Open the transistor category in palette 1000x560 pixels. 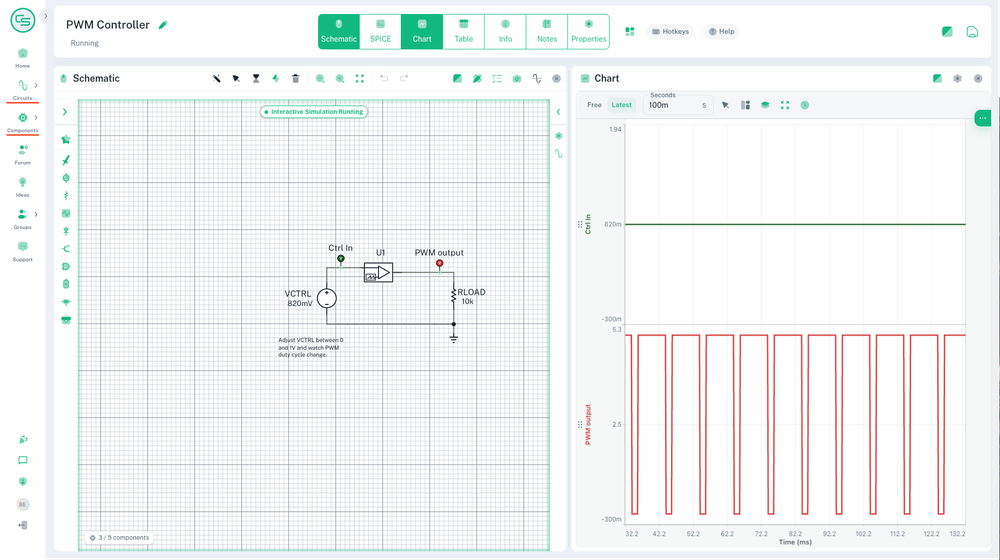[66, 249]
